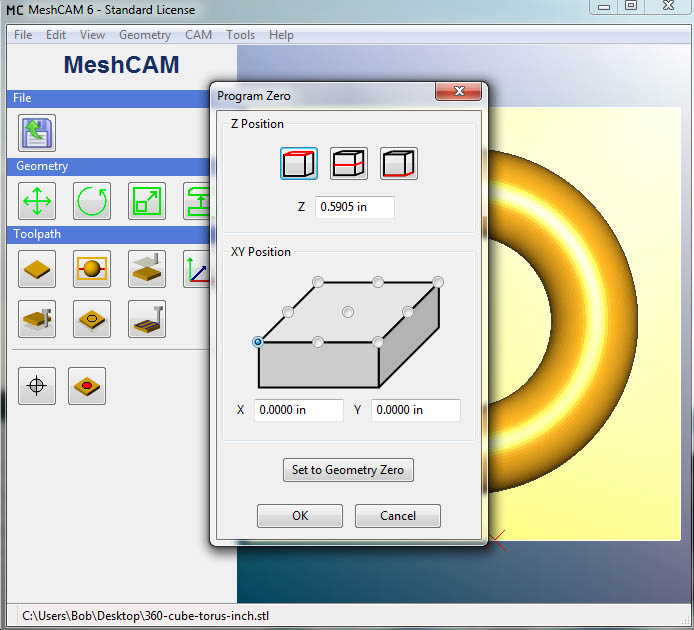Image resolution: width=694 pixels, height=630 pixels.
Task: Open the View menu
Action: 92,35
